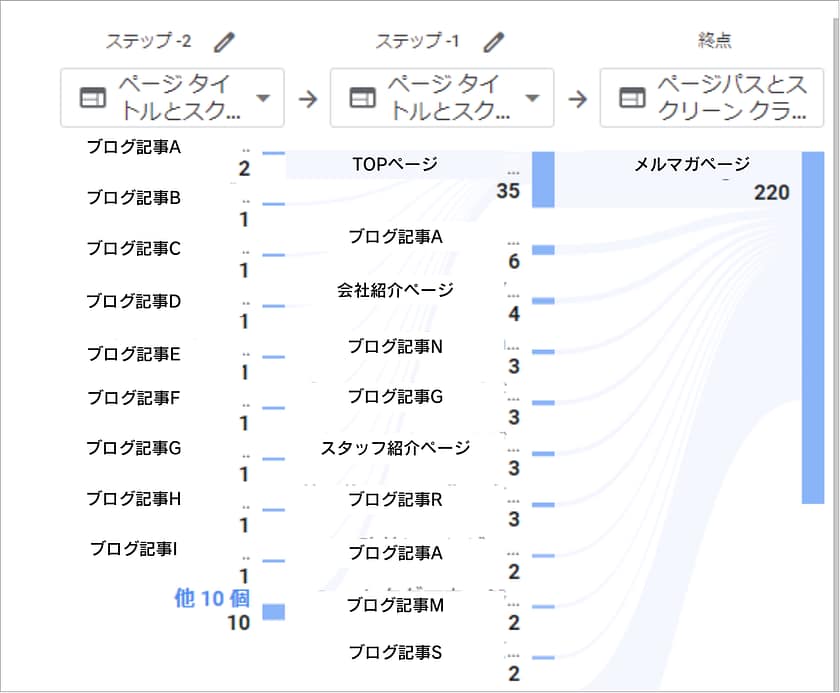The image size is (840, 693).
Task: Click the pencil edit icon beside ステップ -1
Action: [494, 42]
